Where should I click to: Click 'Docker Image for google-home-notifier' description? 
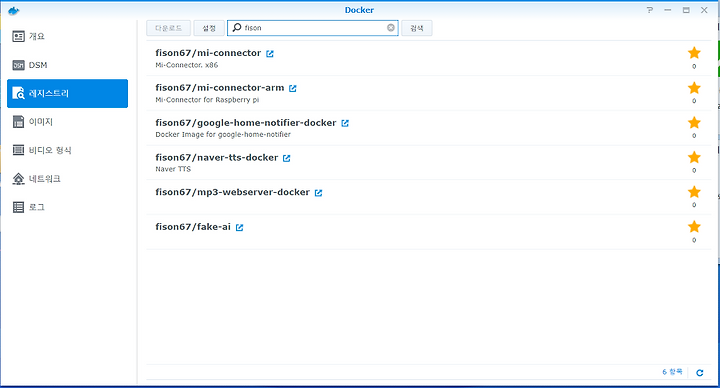coord(223,135)
